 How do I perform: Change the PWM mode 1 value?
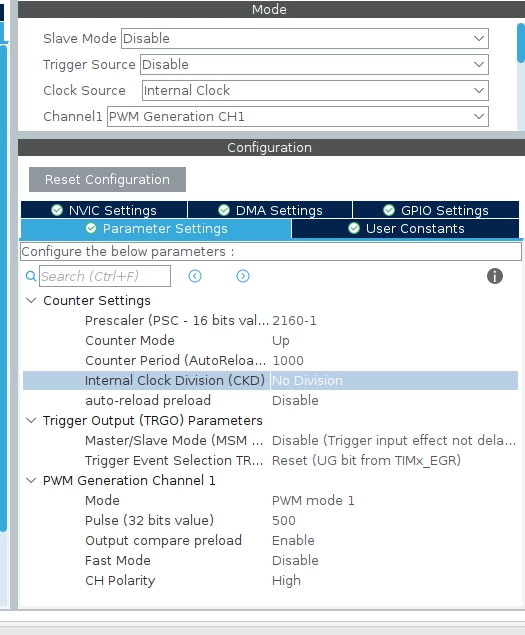click(313, 501)
